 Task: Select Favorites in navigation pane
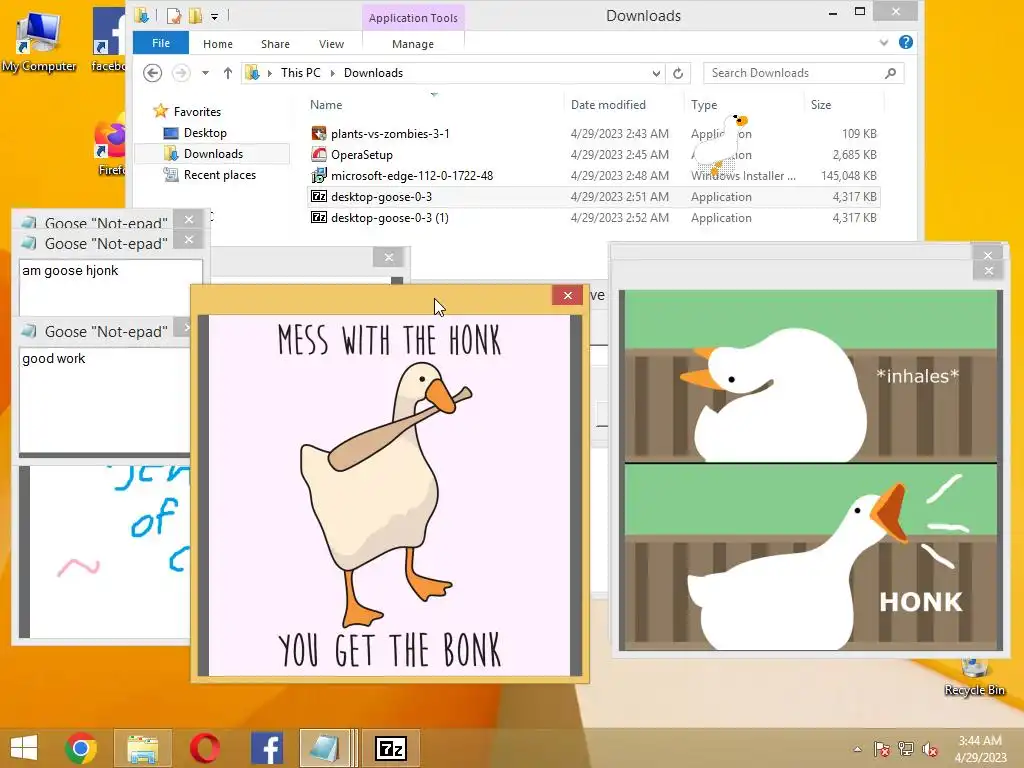(x=197, y=112)
